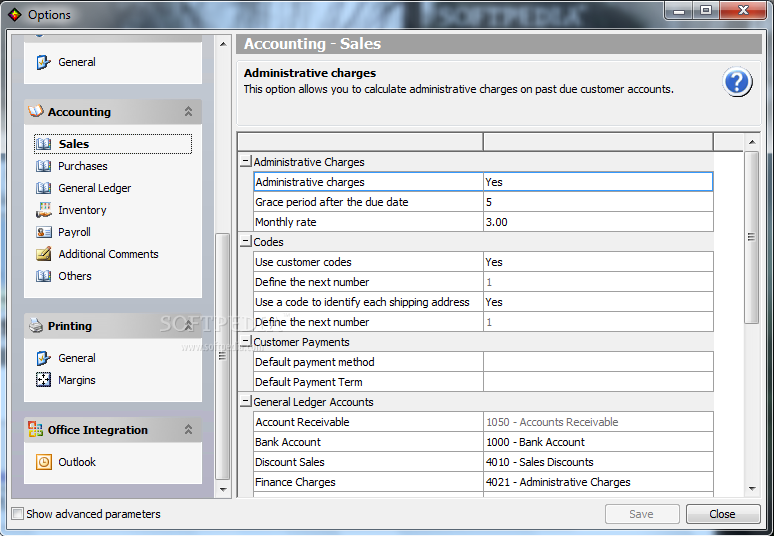Click the Close button
Screen dimensions: 774x536
coord(723,514)
